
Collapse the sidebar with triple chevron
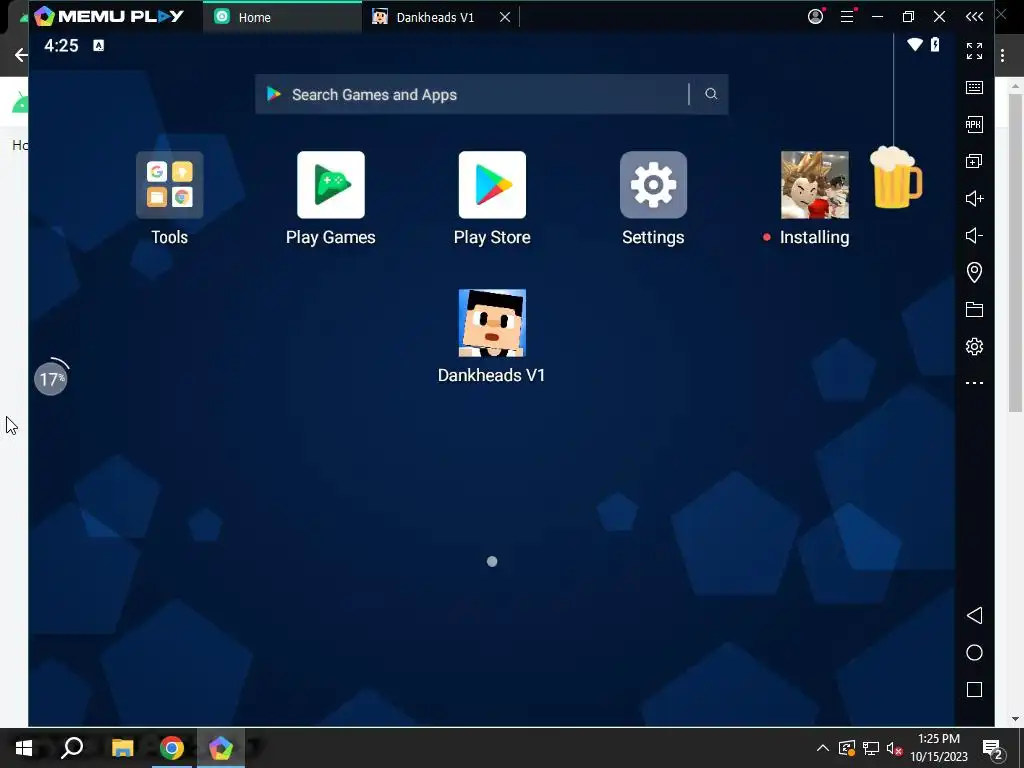click(974, 16)
